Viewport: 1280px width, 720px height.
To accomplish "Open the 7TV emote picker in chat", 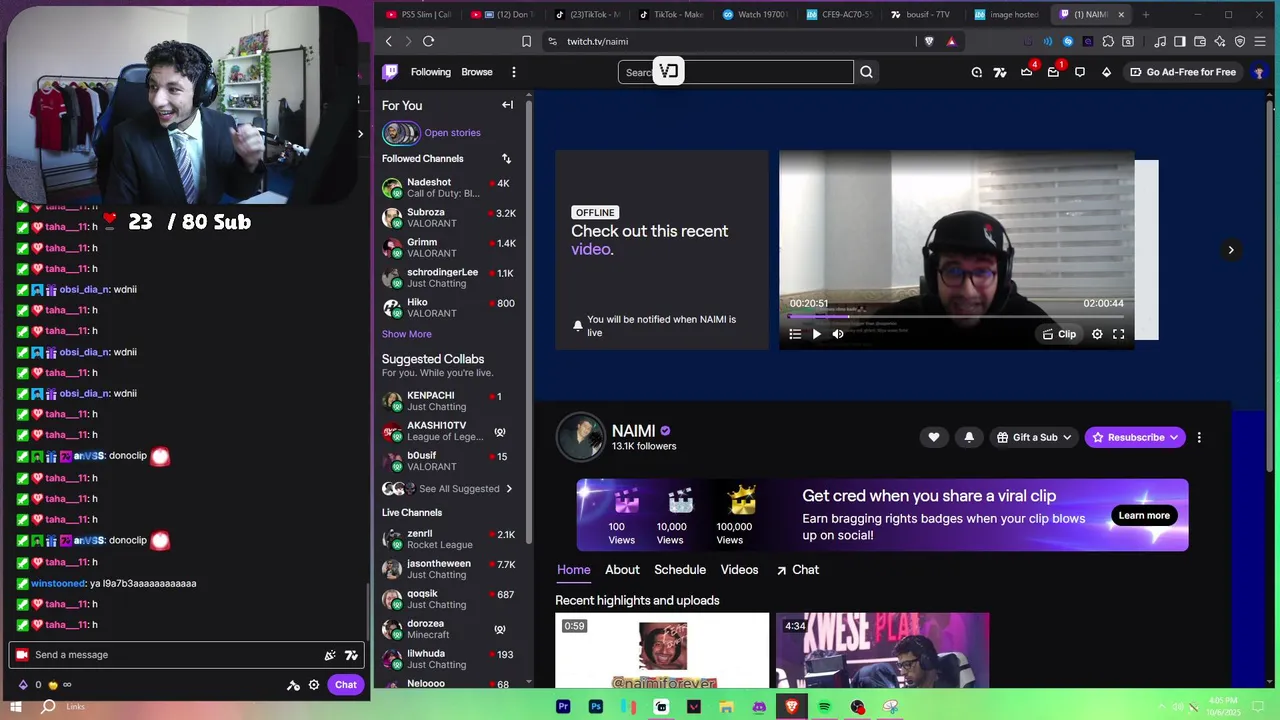I will point(351,655).
